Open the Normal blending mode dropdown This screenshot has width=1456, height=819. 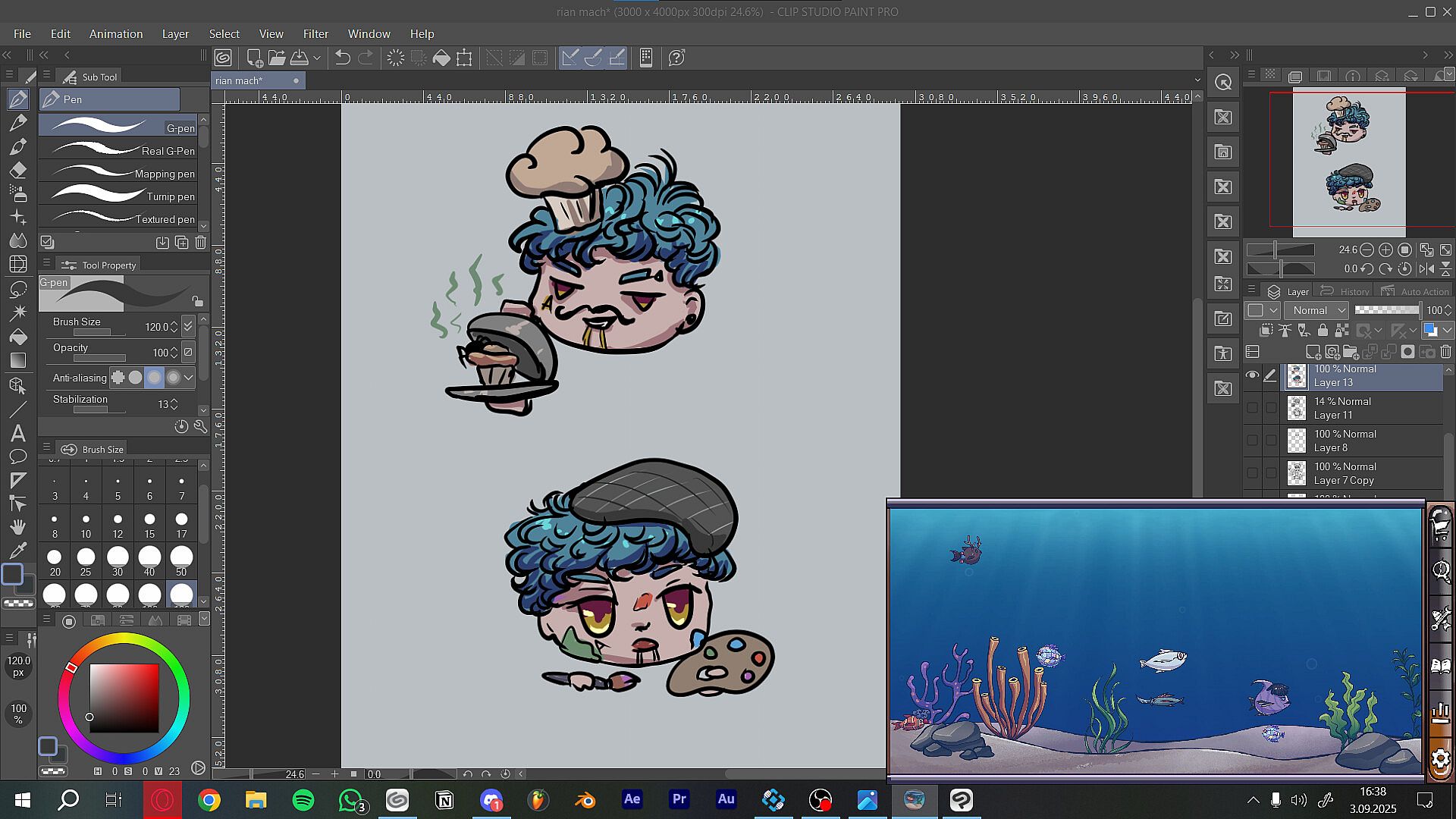coord(1318,310)
